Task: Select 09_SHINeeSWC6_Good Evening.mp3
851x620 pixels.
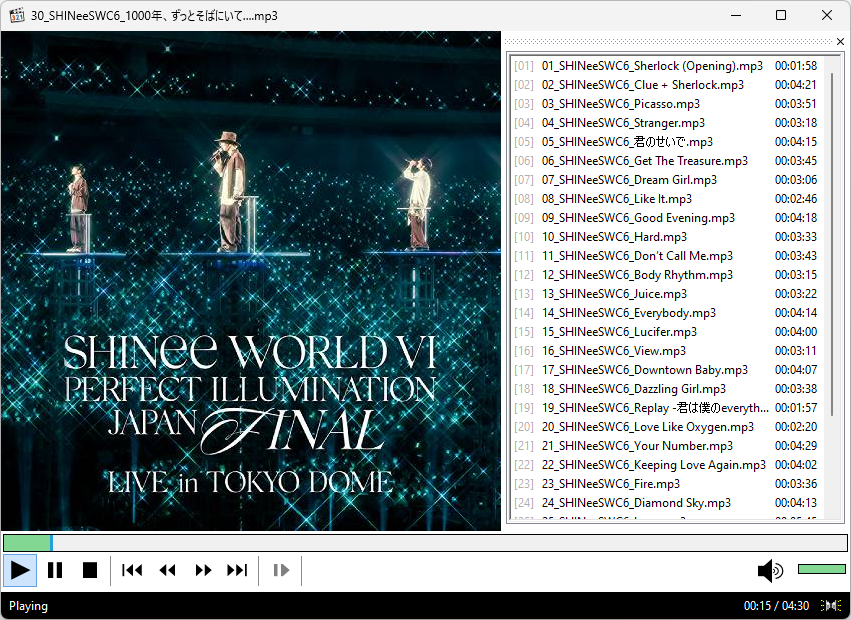Action: pyautogui.click(x=666, y=218)
